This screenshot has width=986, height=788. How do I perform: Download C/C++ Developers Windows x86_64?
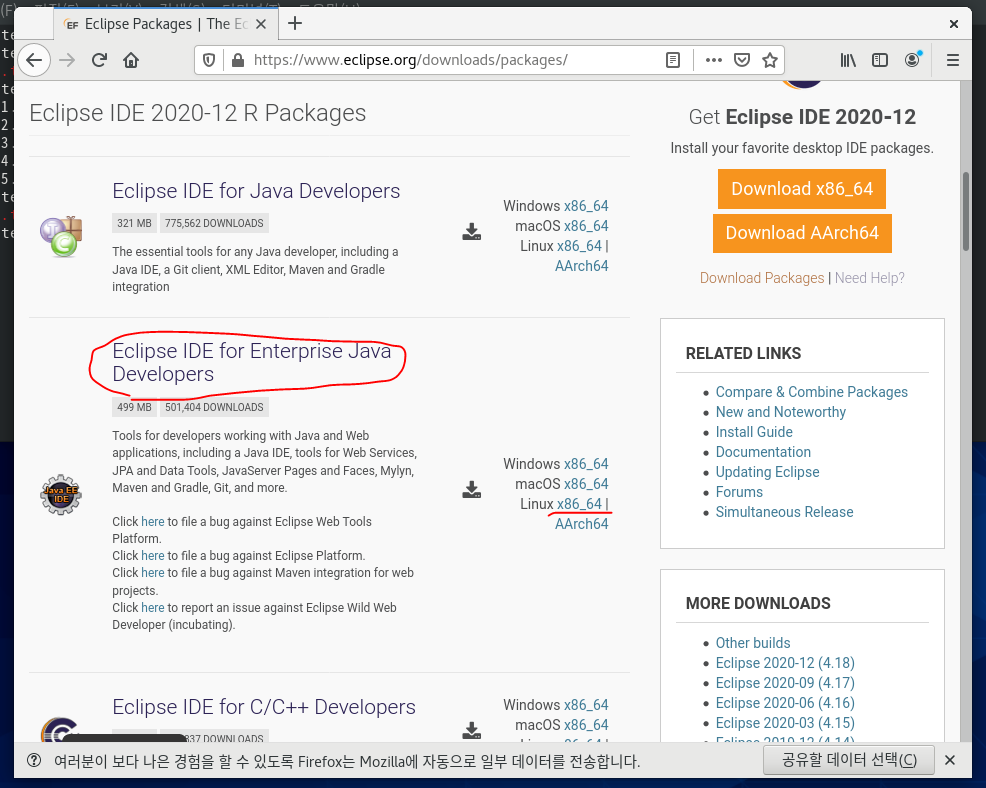click(586, 705)
